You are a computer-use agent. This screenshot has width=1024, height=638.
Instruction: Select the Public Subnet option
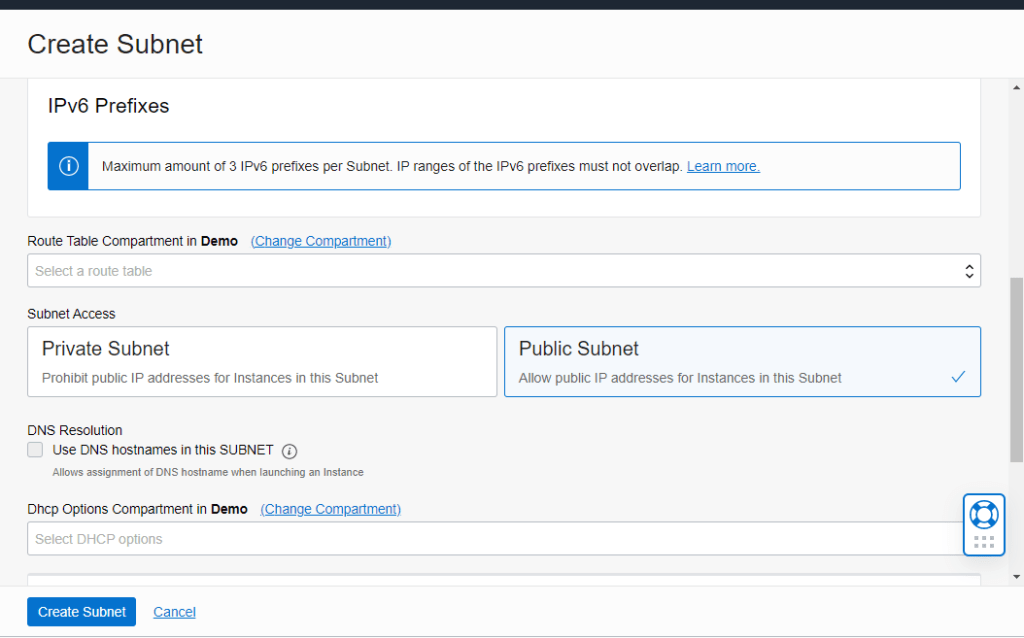(x=741, y=362)
